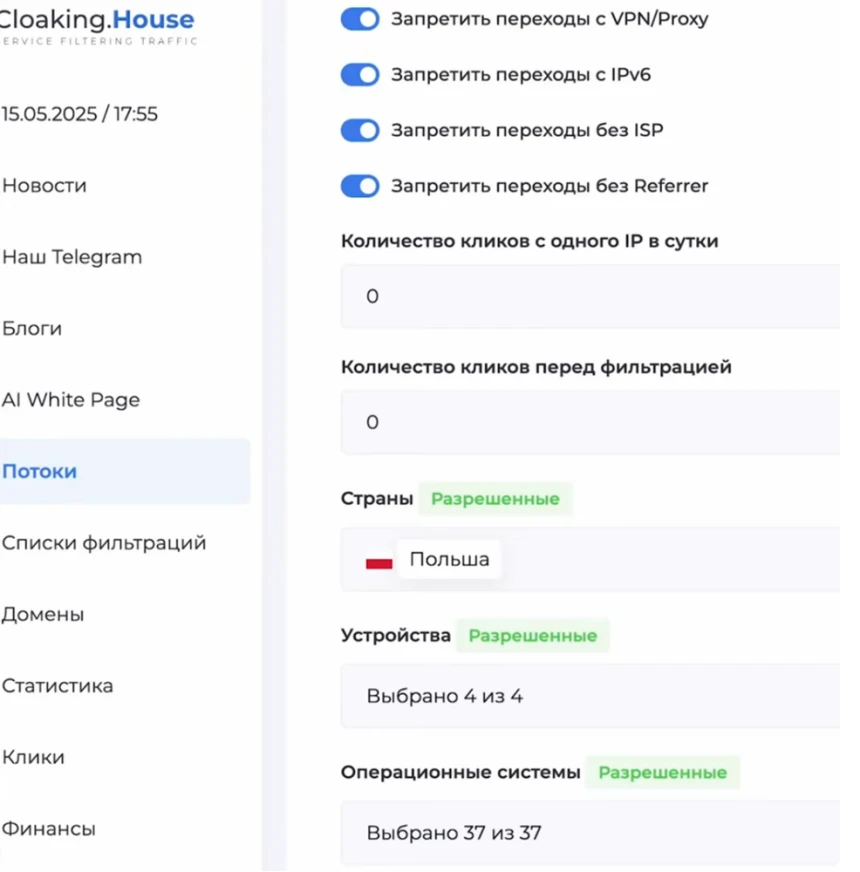
Task: Navigate to AI White Page
Action: click(x=71, y=400)
